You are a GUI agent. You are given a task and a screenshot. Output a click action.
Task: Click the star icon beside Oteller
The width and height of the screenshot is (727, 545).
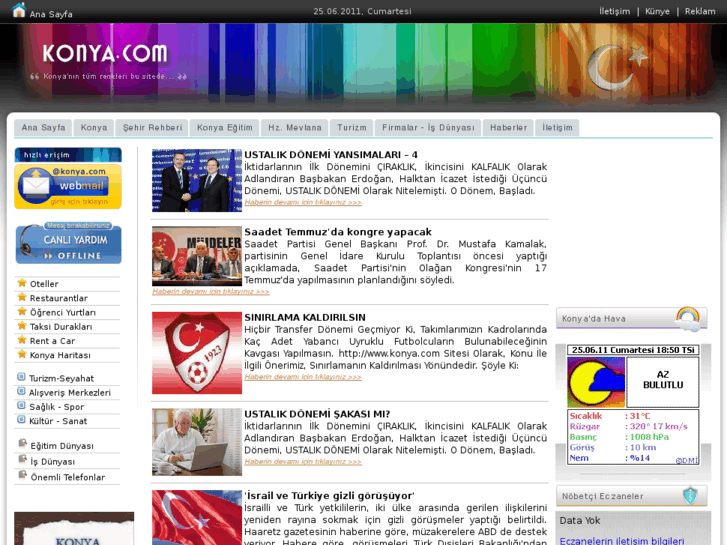(x=22, y=283)
